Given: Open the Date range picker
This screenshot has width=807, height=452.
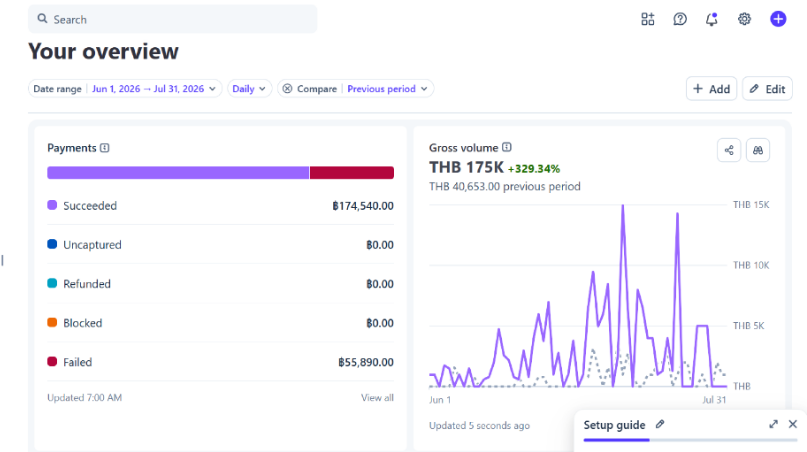Looking at the screenshot, I should click(125, 89).
